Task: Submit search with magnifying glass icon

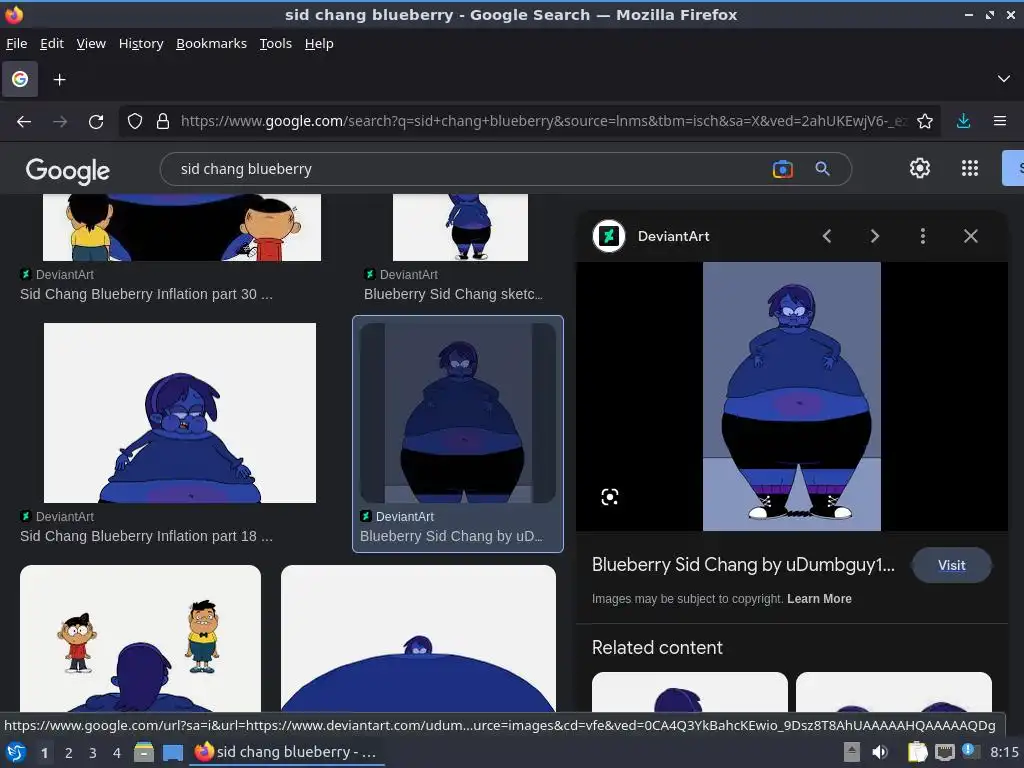Action: tap(823, 169)
